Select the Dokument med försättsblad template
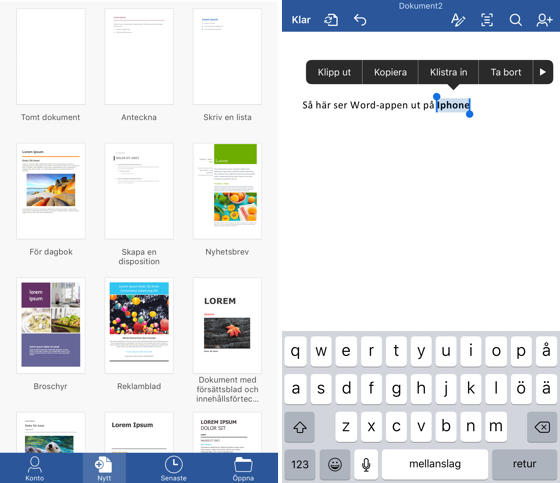560x483 pixels. pos(227,325)
